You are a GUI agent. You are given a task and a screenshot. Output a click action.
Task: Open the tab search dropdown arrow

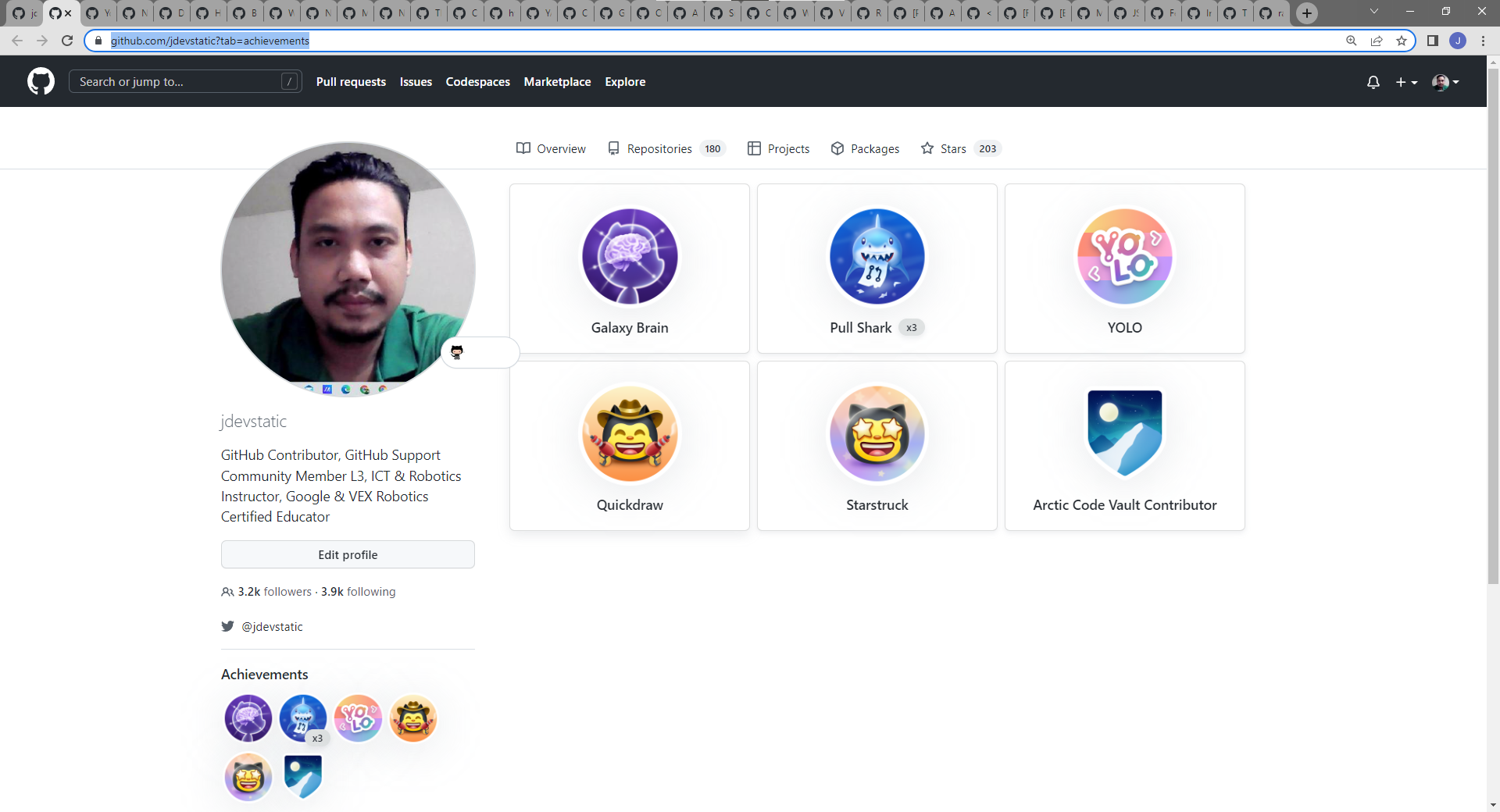[x=1374, y=12]
